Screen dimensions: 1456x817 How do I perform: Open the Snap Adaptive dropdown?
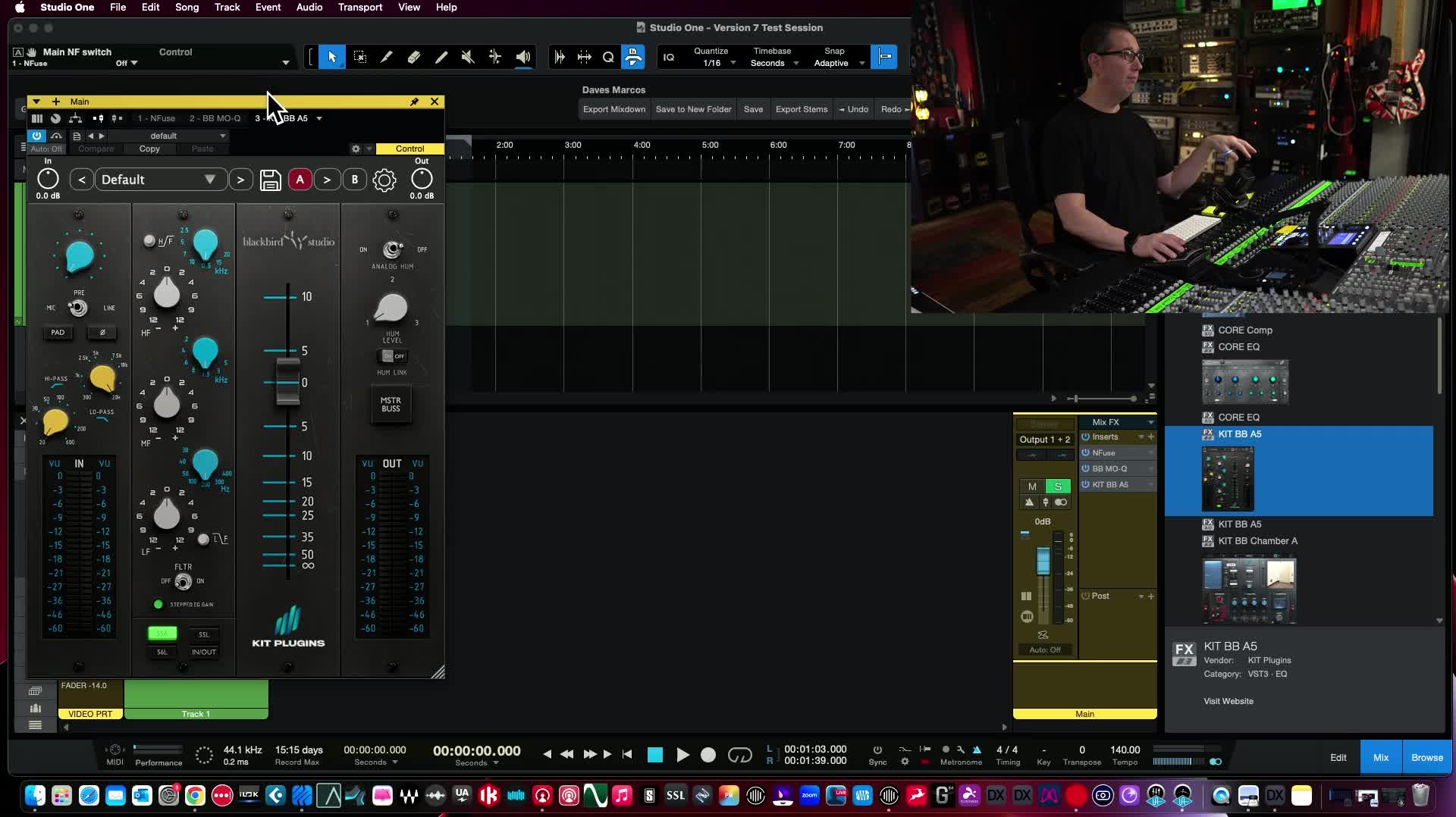838,63
